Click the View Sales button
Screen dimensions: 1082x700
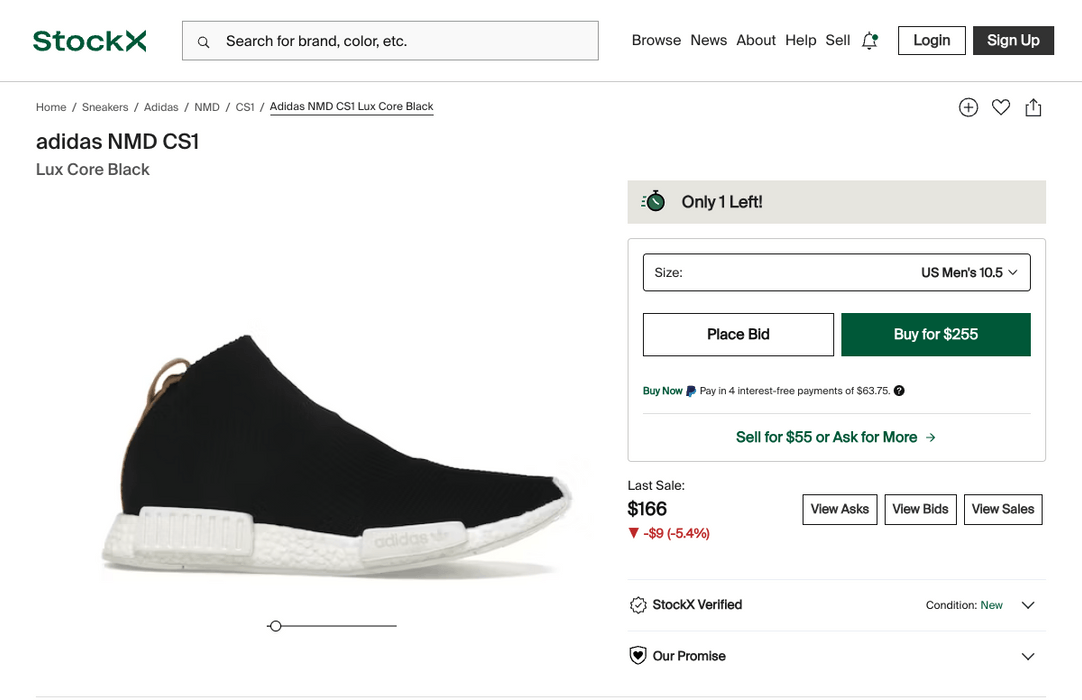click(1002, 509)
